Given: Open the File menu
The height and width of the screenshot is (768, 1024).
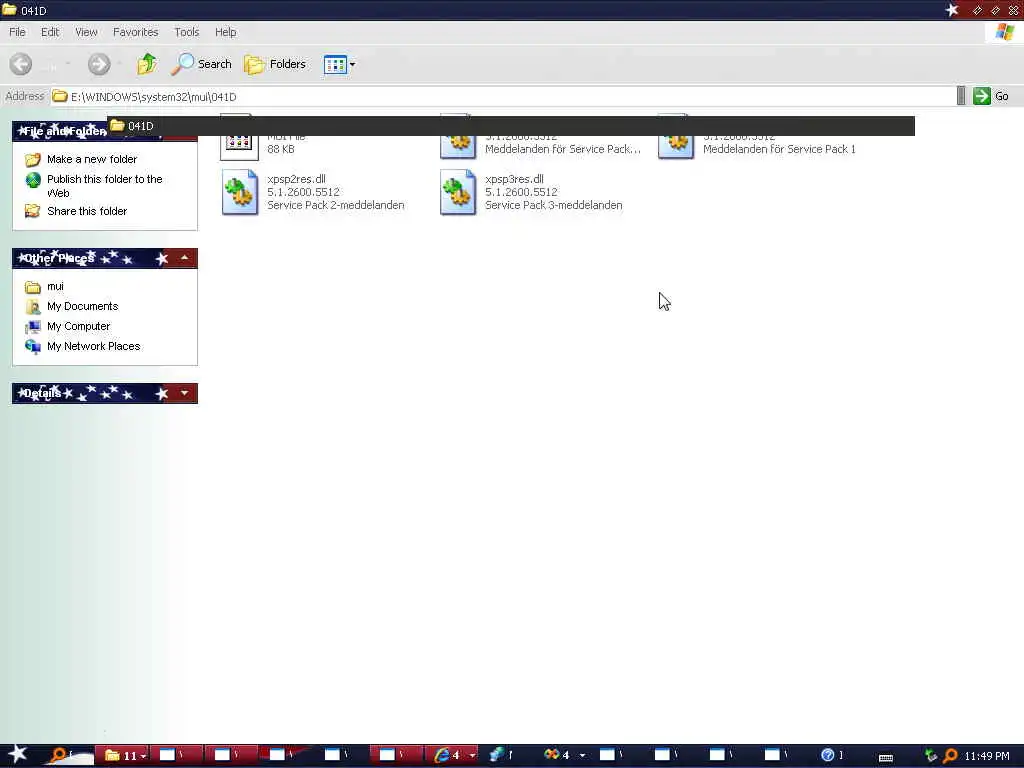Looking at the screenshot, I should tap(17, 32).
